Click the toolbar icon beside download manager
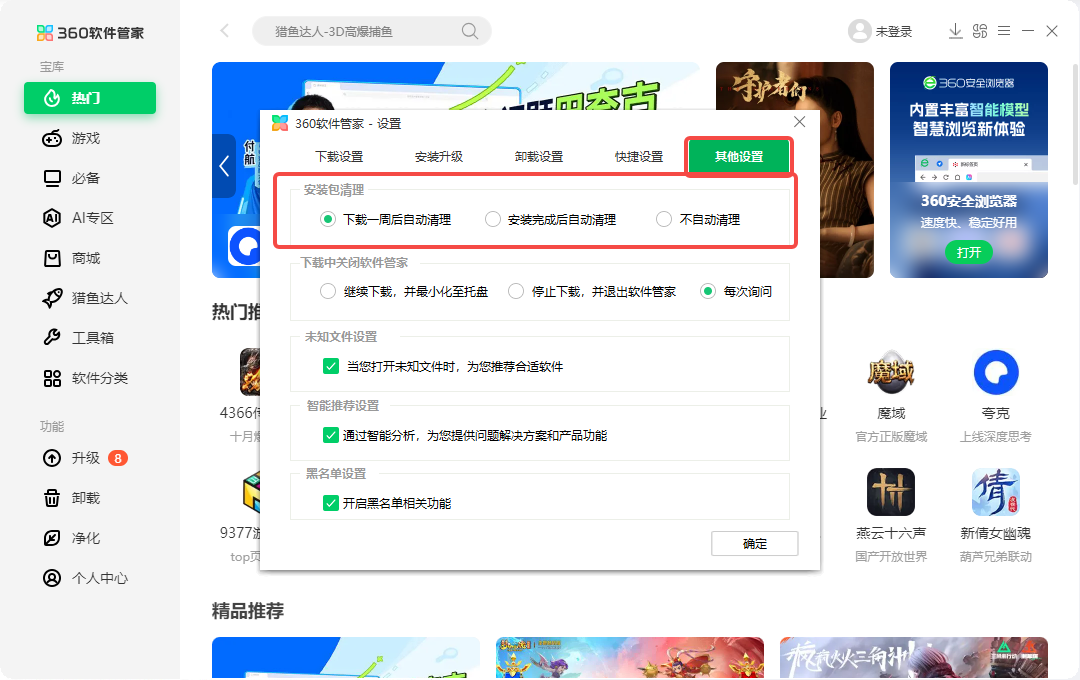 point(979,31)
